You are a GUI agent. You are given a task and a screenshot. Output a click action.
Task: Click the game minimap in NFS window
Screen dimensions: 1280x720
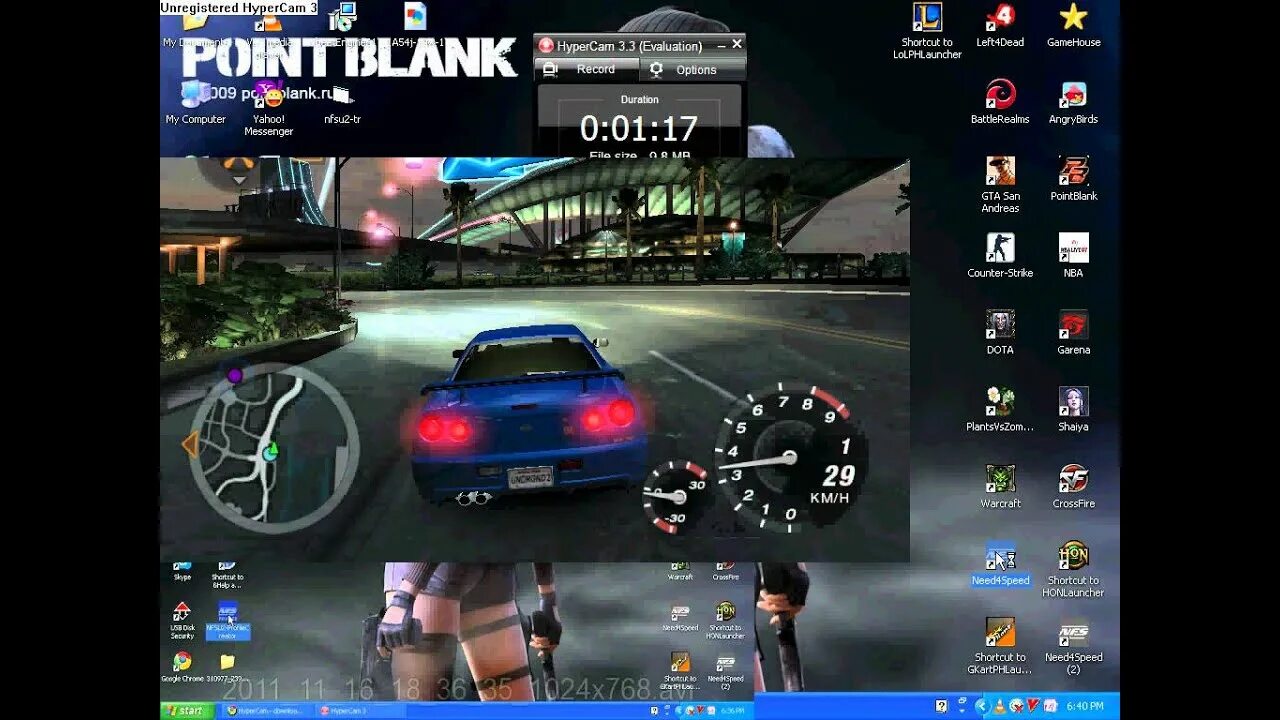[273, 447]
